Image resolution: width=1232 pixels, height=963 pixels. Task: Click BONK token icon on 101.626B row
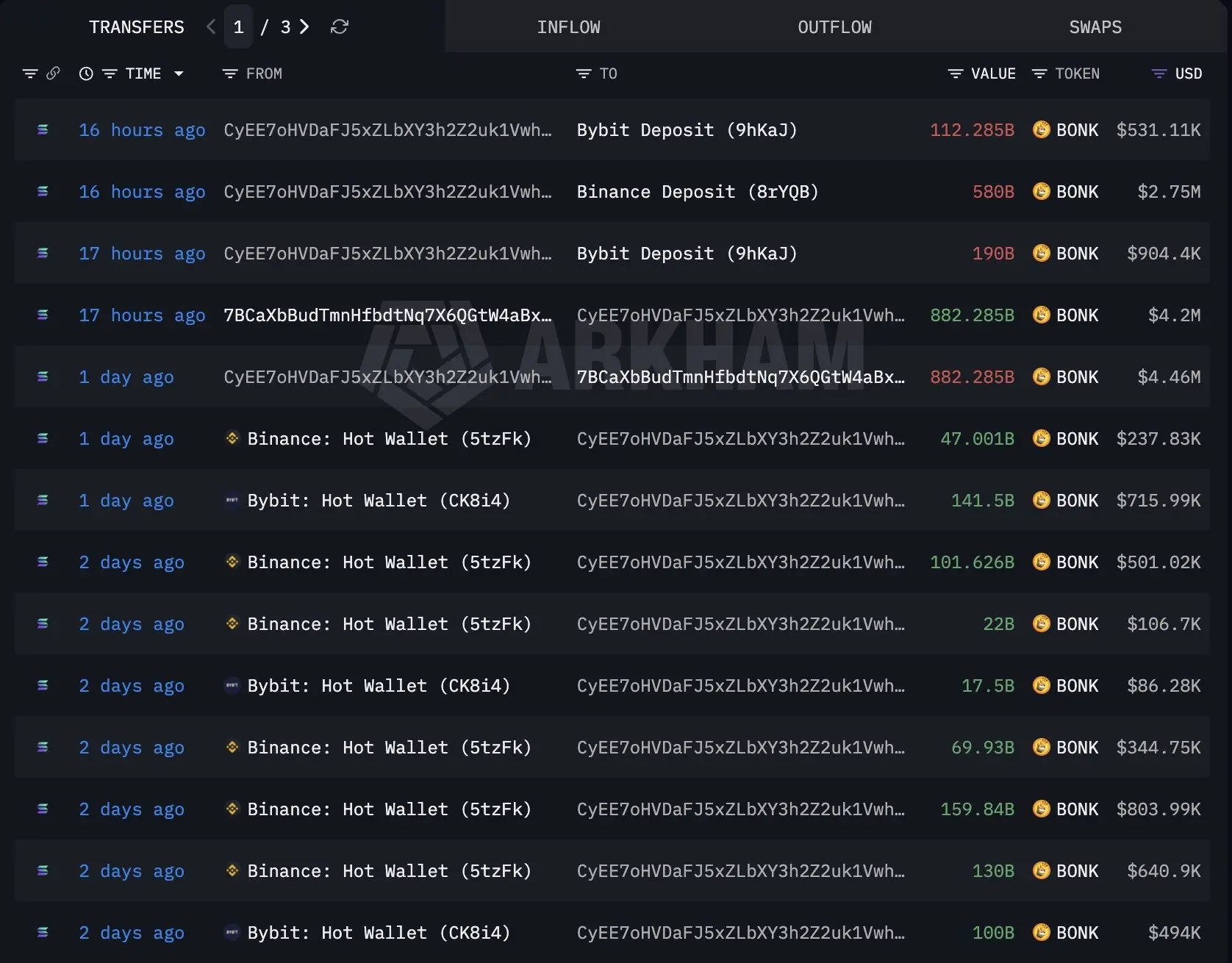tap(1041, 562)
